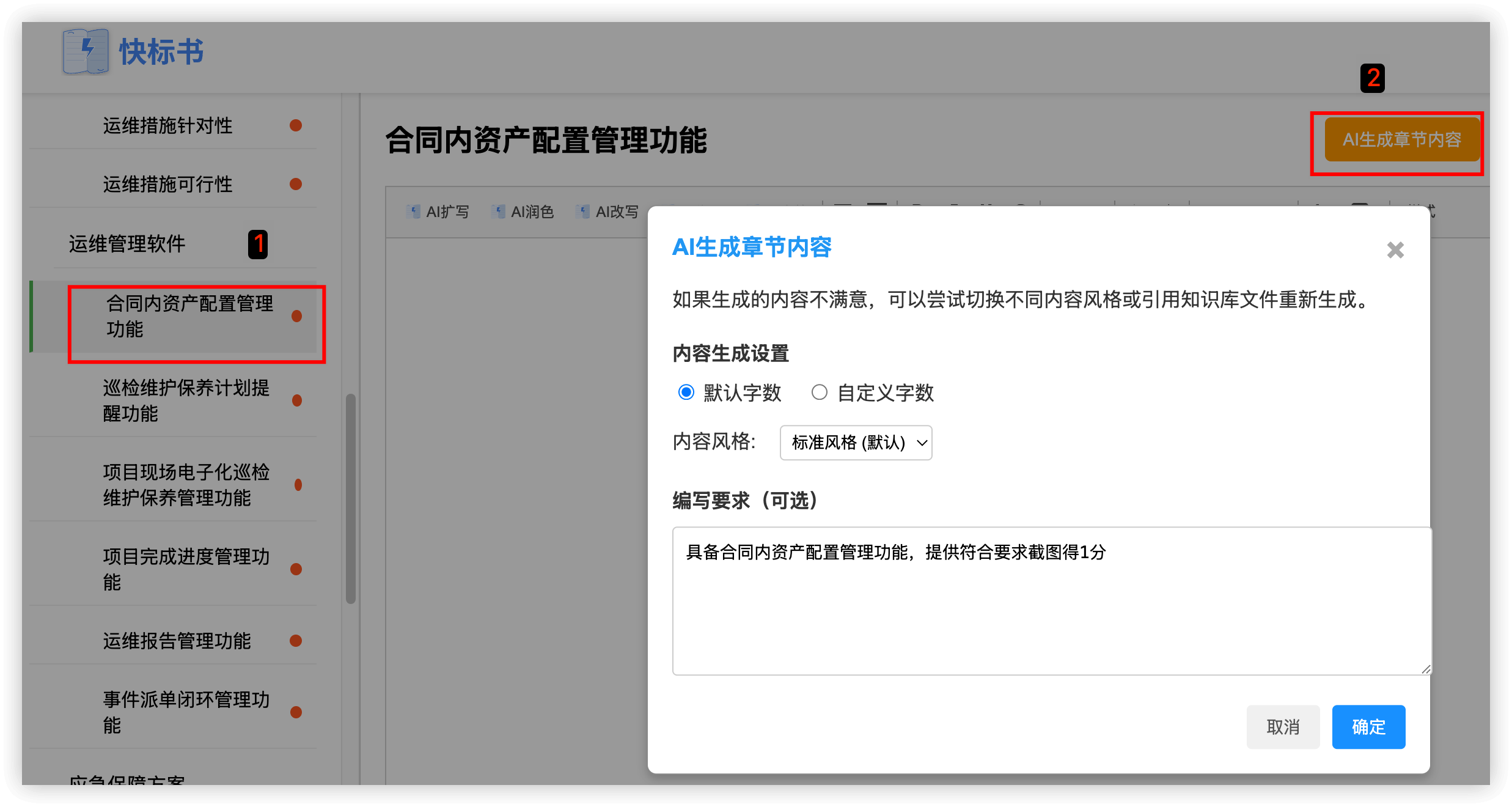The width and height of the screenshot is (1512, 807).
Task: Select the 默认字数 radio button
Action: 686,392
